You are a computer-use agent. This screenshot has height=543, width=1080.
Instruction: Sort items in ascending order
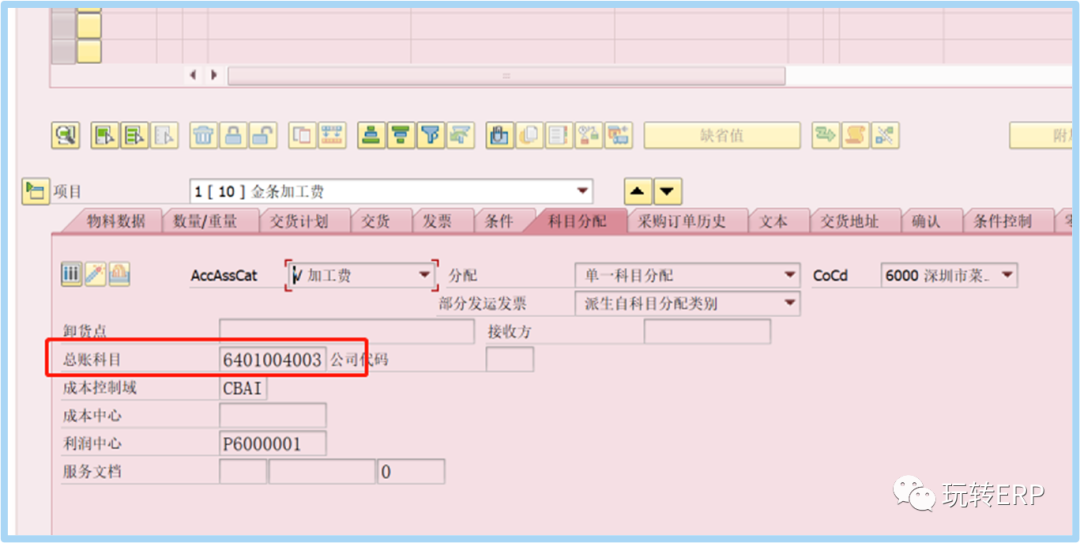372,136
